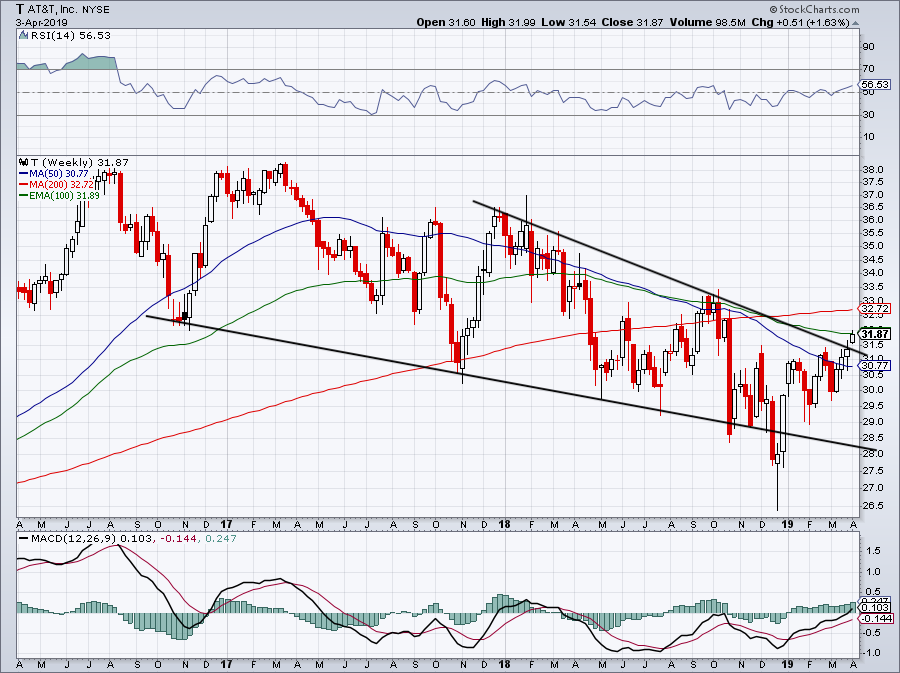Click the 17 year label under MACD panel

(226, 664)
